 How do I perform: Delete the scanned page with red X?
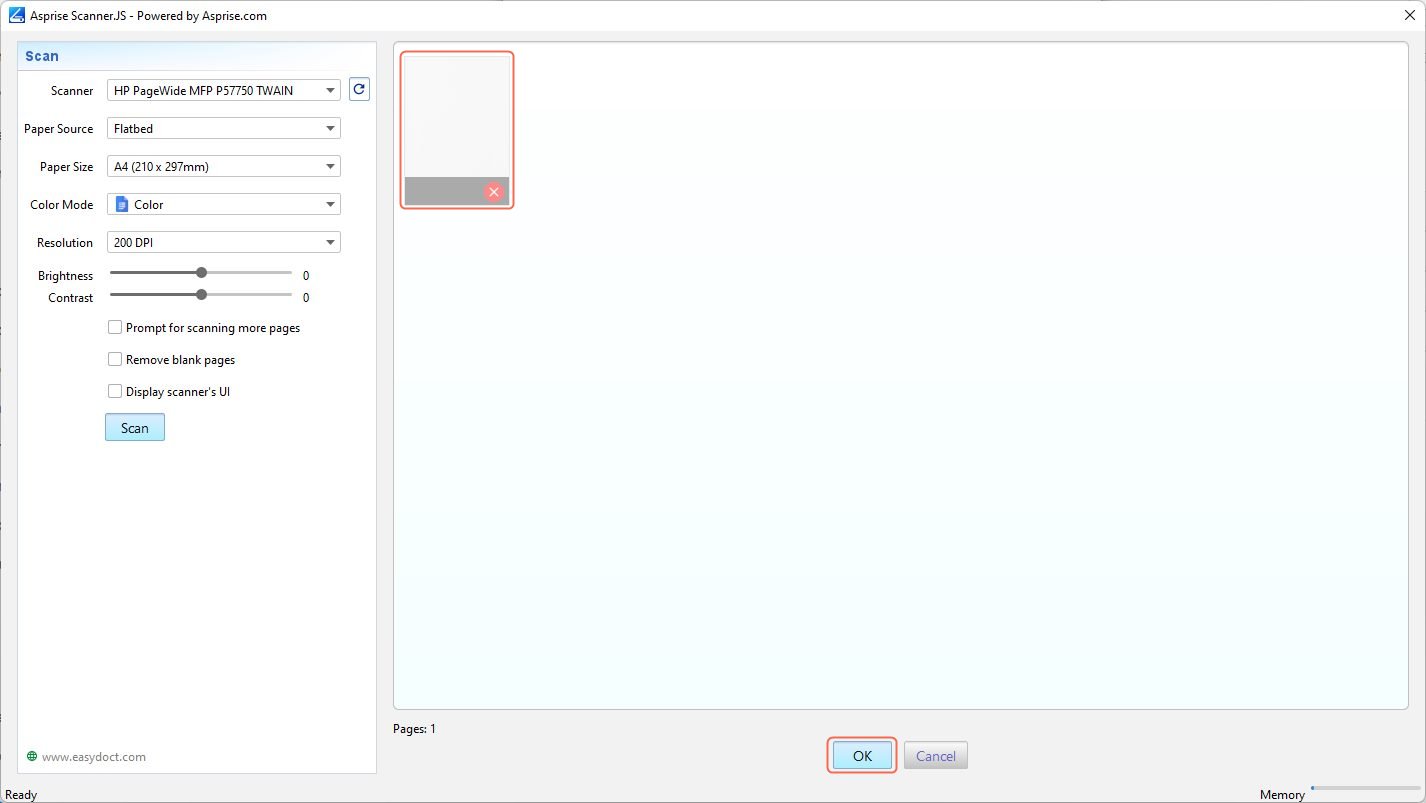[x=493, y=192]
